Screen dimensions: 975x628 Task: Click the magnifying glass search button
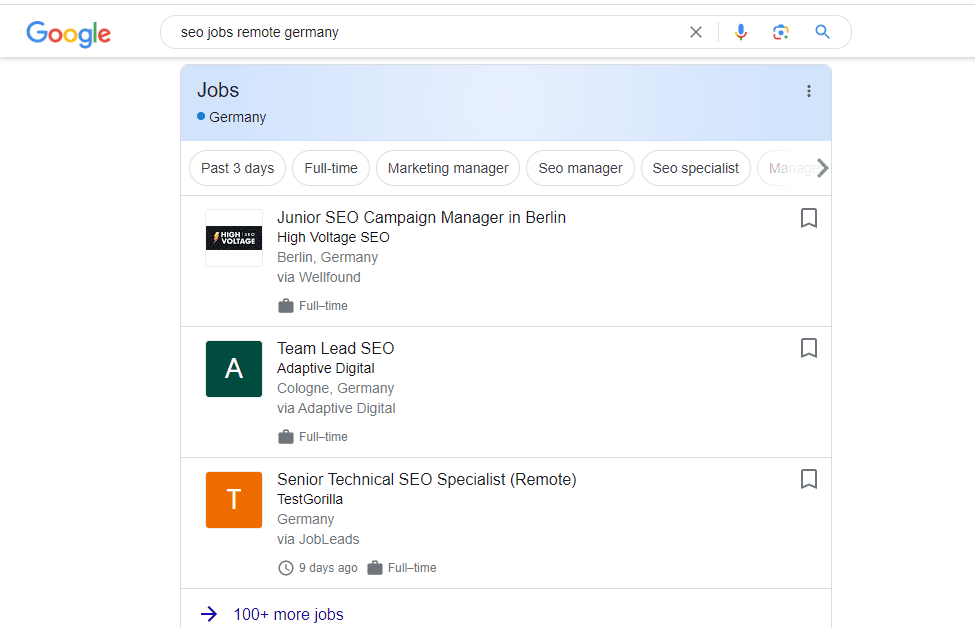point(823,32)
